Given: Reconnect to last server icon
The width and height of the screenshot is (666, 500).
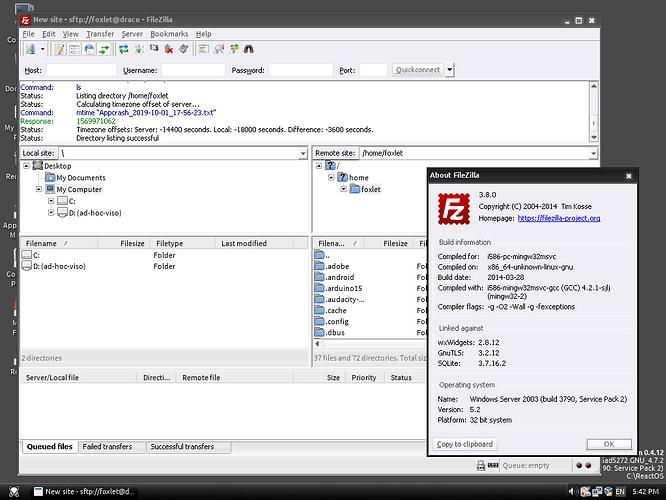Looking at the screenshot, I should [183, 49].
